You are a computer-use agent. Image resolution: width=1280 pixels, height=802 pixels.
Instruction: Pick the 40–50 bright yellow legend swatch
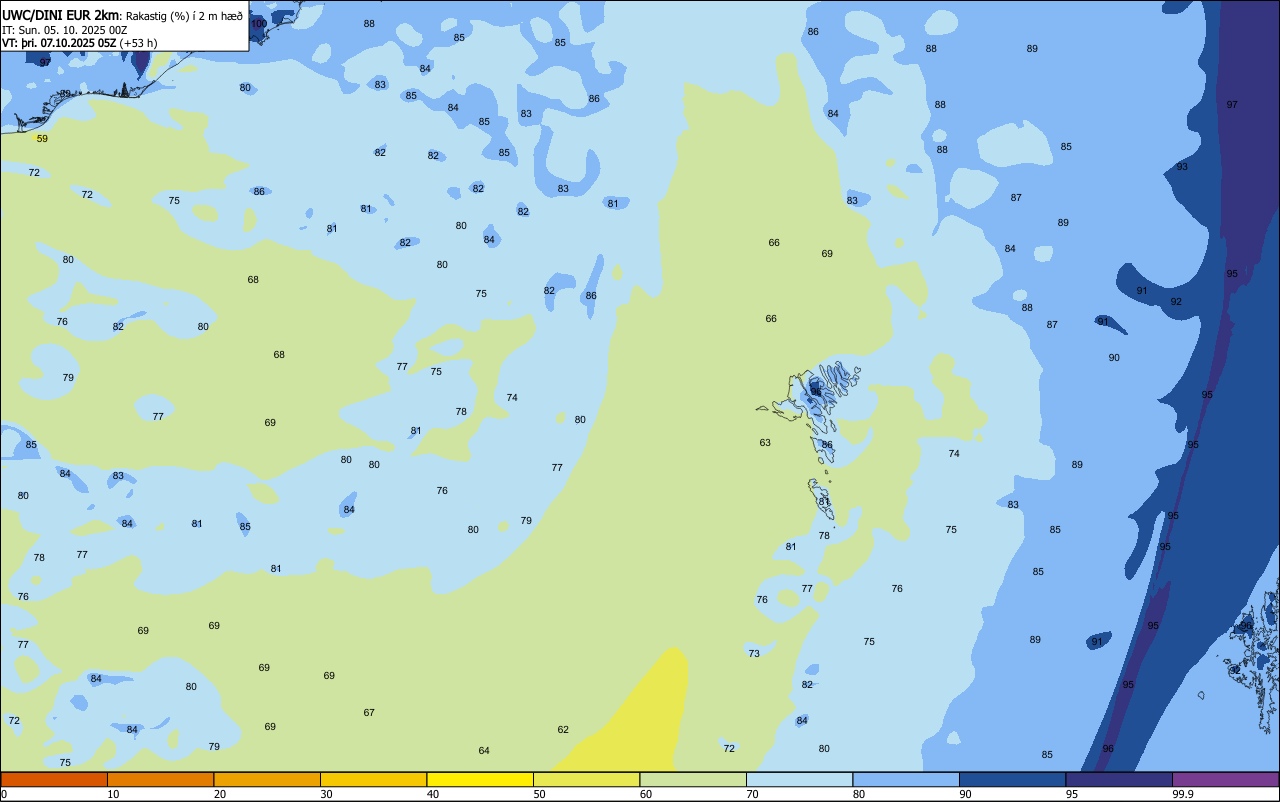(x=480, y=779)
